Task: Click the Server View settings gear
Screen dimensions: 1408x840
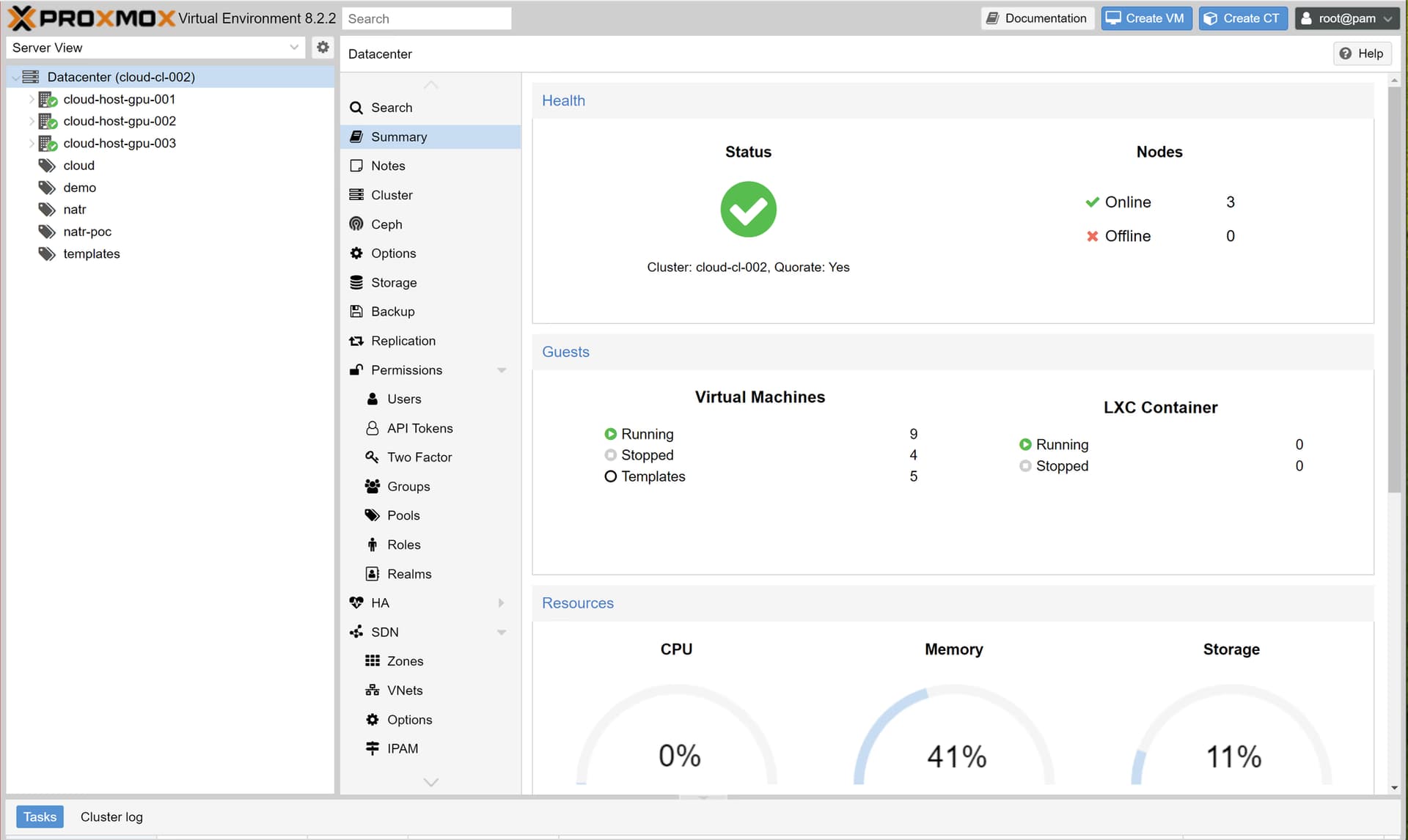Action: coord(323,47)
